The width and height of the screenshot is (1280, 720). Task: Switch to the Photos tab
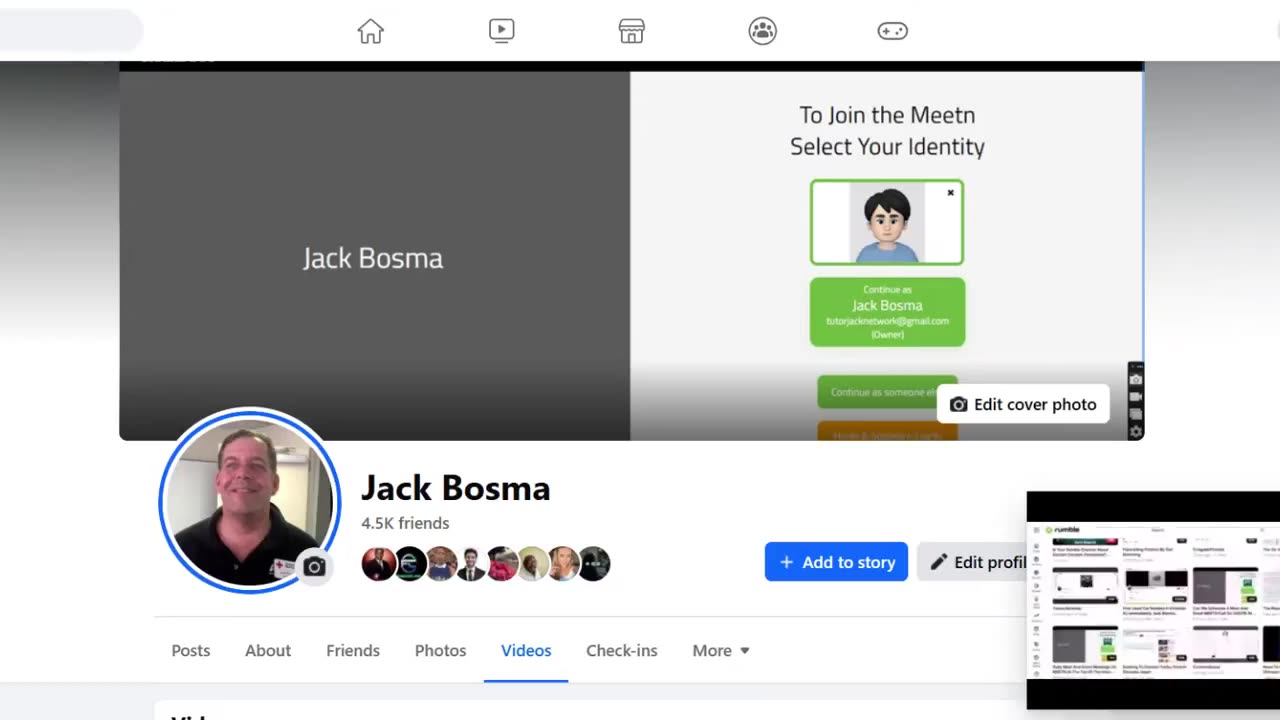tap(440, 650)
